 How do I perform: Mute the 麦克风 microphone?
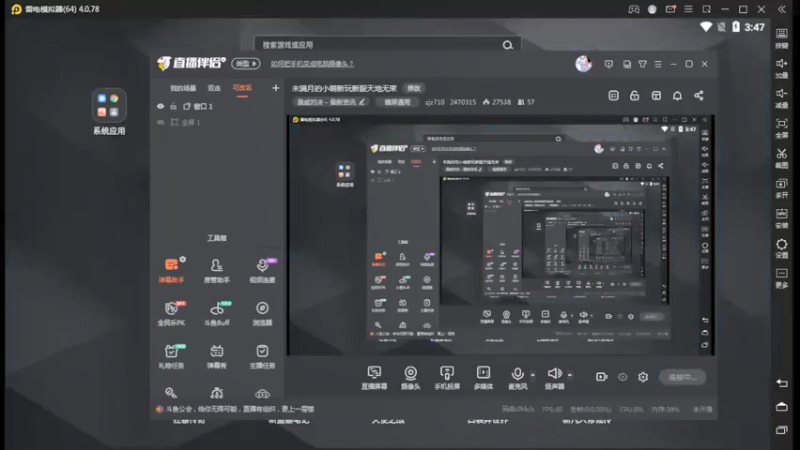click(517, 378)
